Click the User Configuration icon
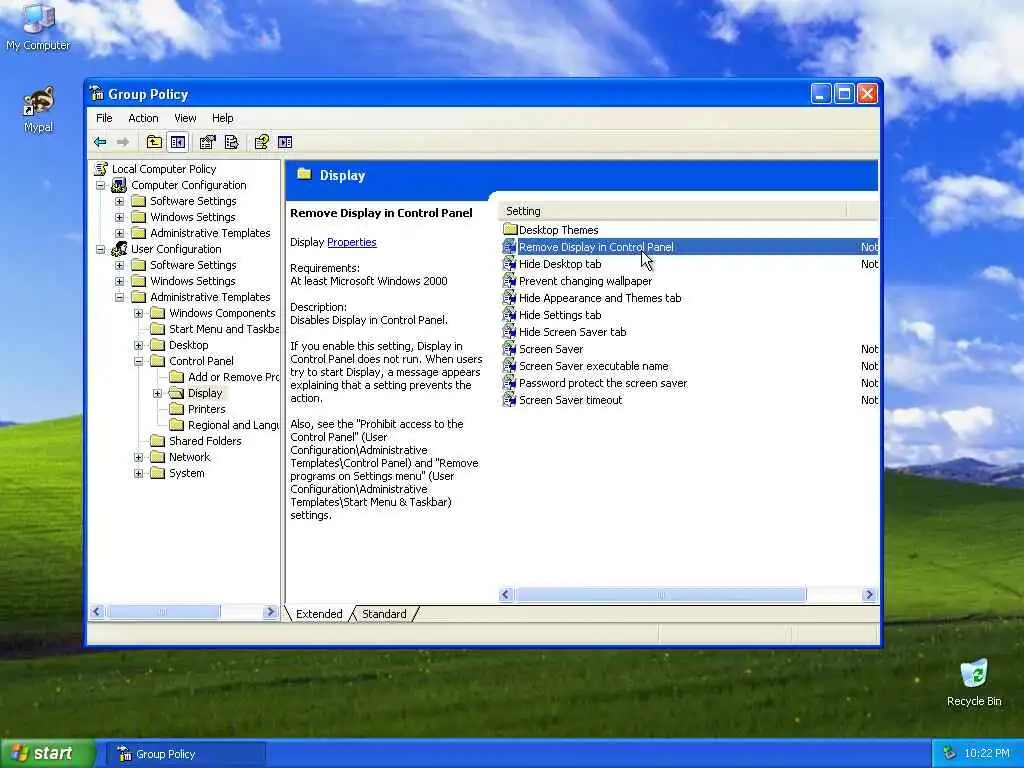This screenshot has width=1024, height=768. tap(119, 249)
